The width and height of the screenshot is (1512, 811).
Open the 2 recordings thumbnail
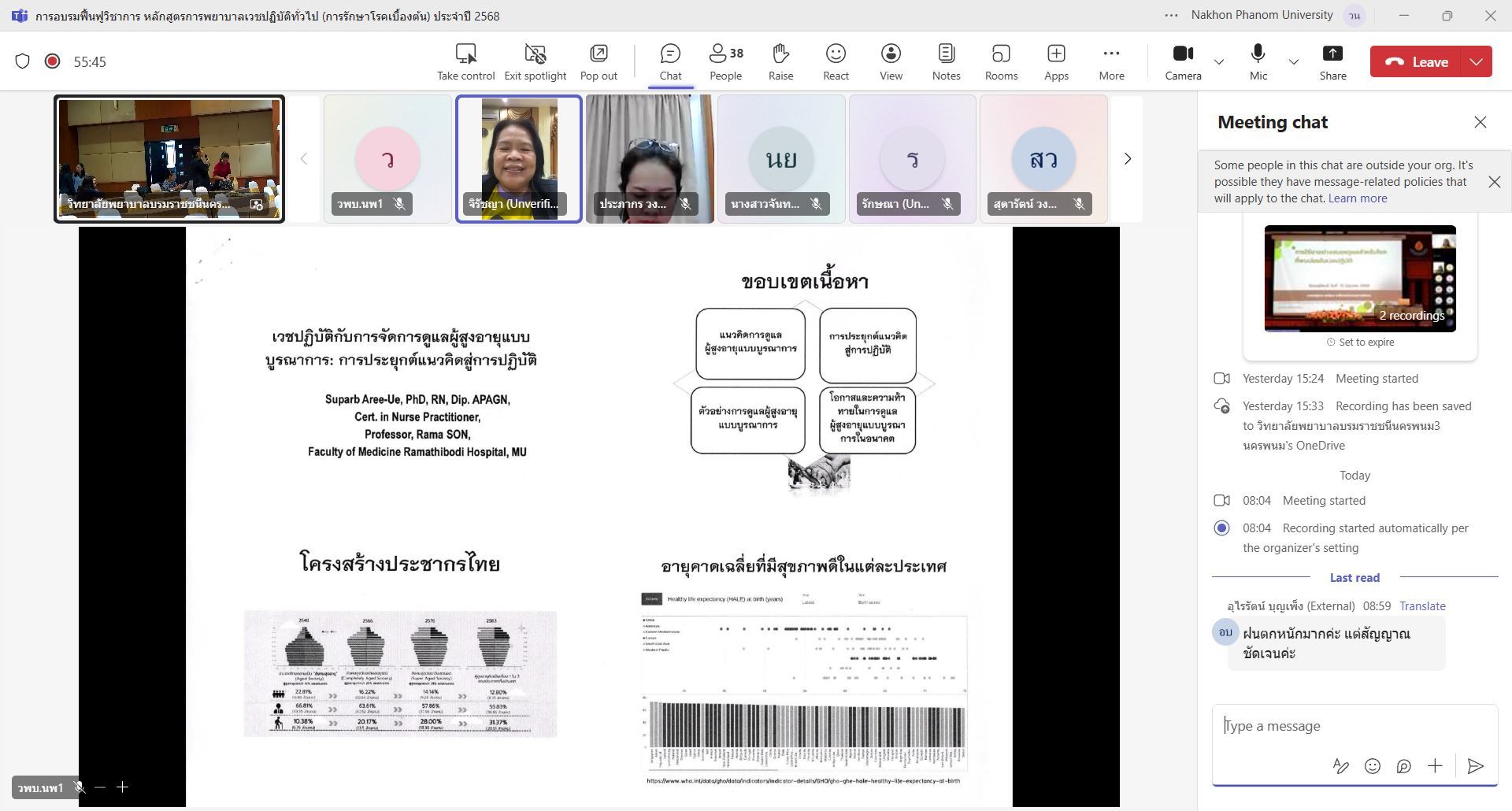[1360, 278]
